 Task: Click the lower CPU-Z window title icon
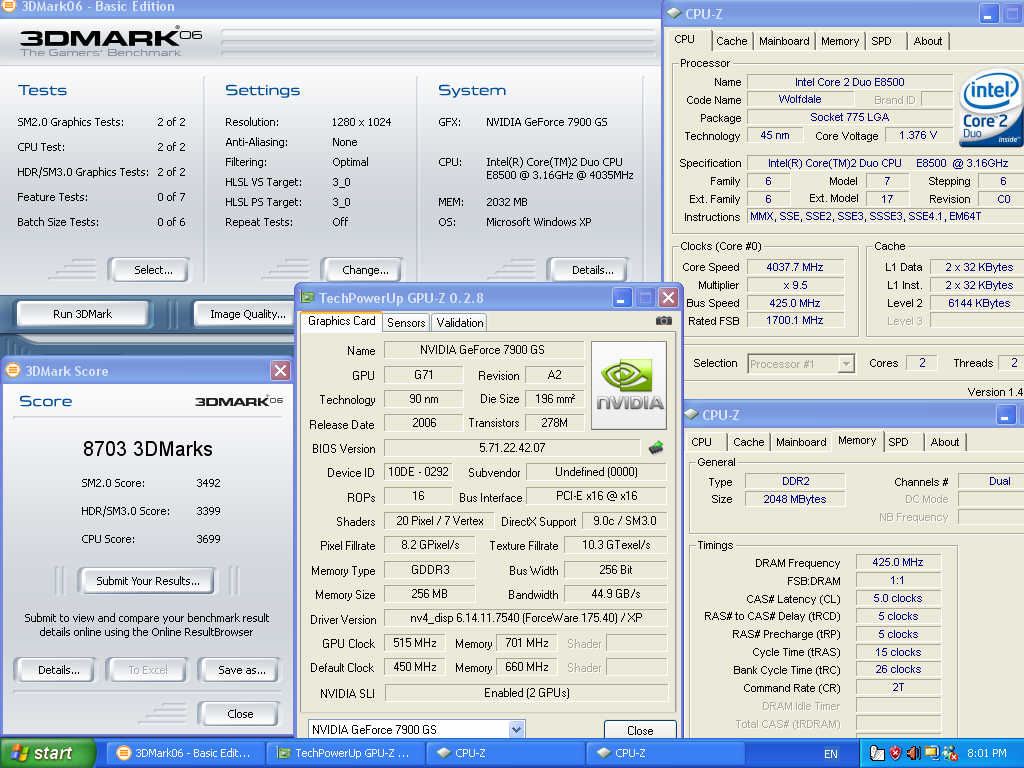point(692,414)
